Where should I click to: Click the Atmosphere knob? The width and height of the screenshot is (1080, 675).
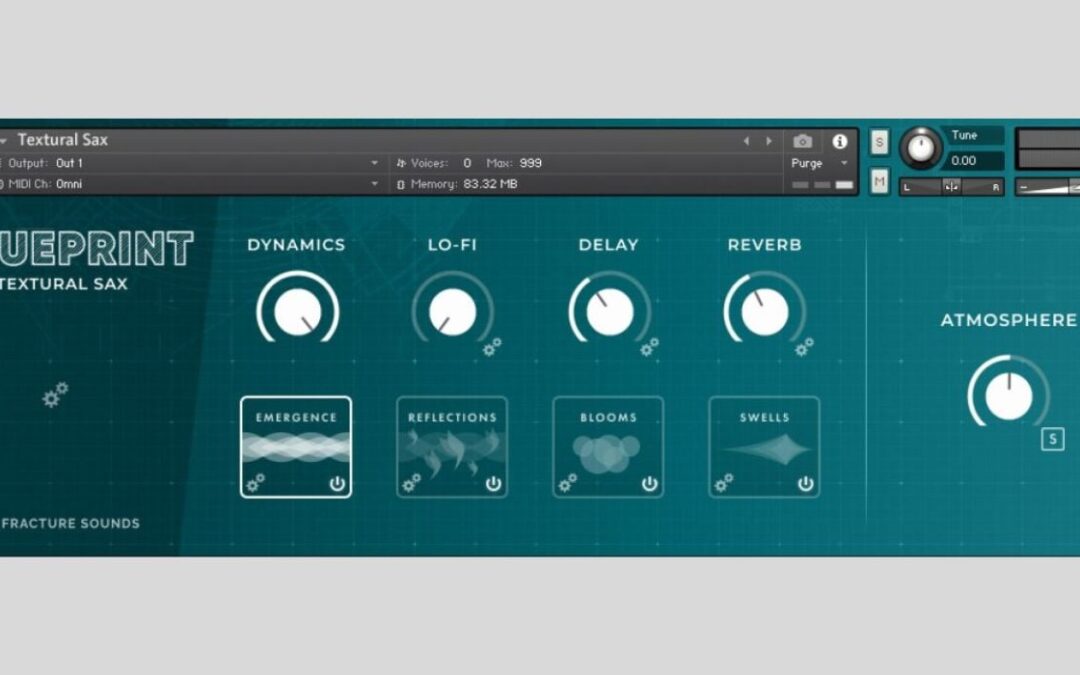click(1009, 396)
